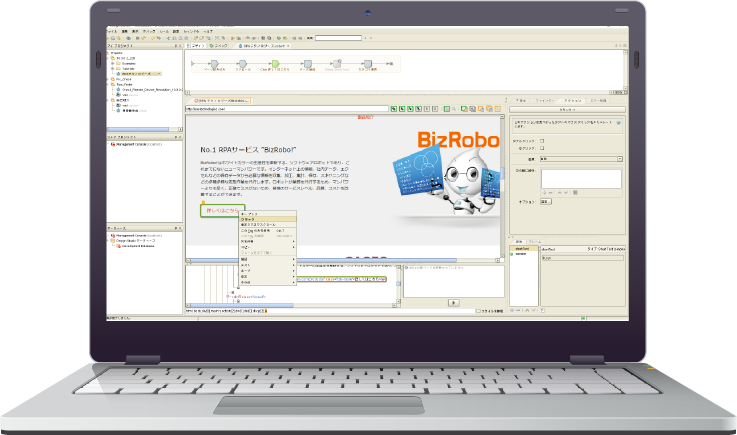737x435 pixels.
Task: Open the ファインダー tab in step panel
Action: coord(545,100)
